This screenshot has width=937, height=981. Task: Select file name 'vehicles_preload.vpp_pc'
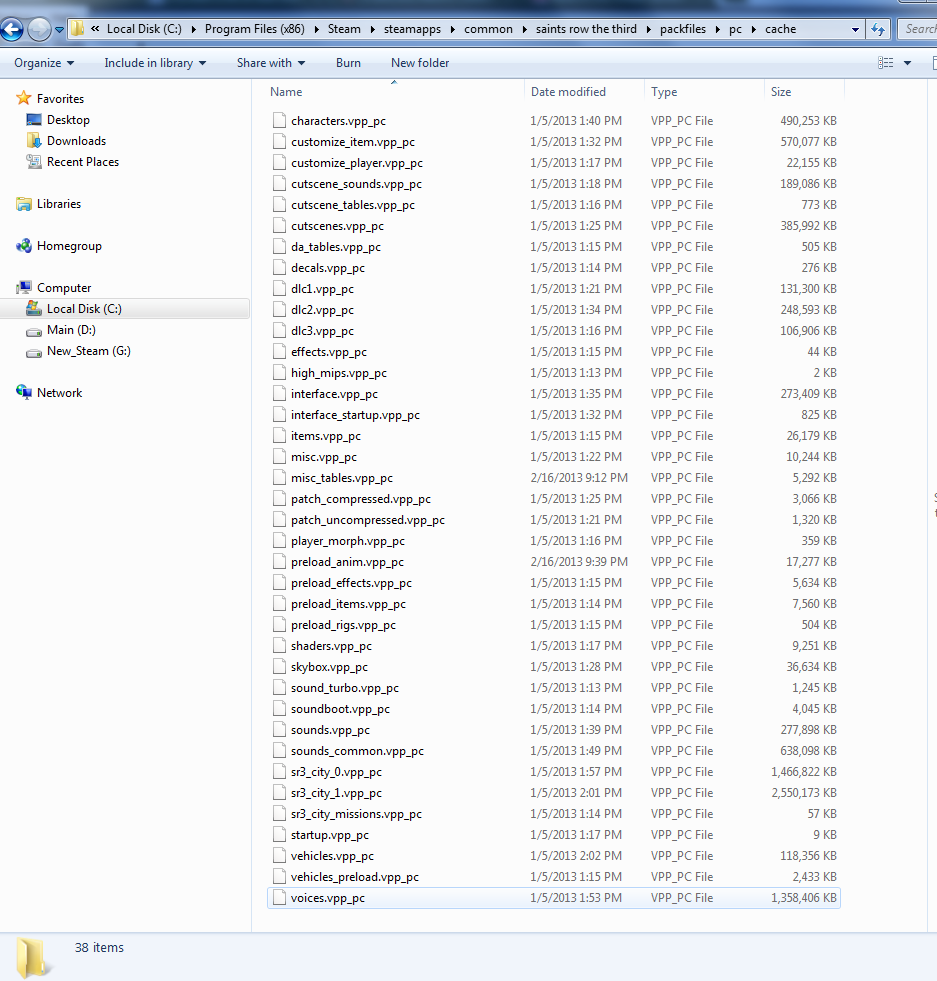point(355,877)
